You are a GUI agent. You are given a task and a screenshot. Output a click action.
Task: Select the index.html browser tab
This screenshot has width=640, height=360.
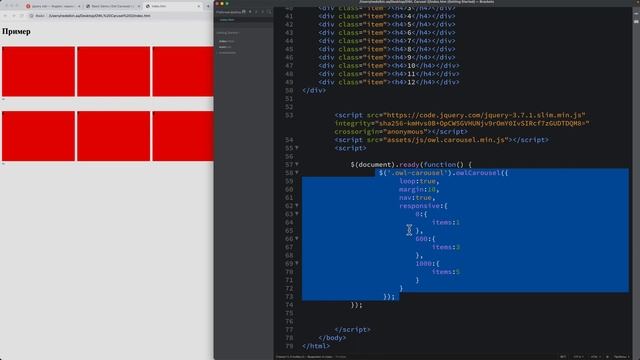point(173,6)
